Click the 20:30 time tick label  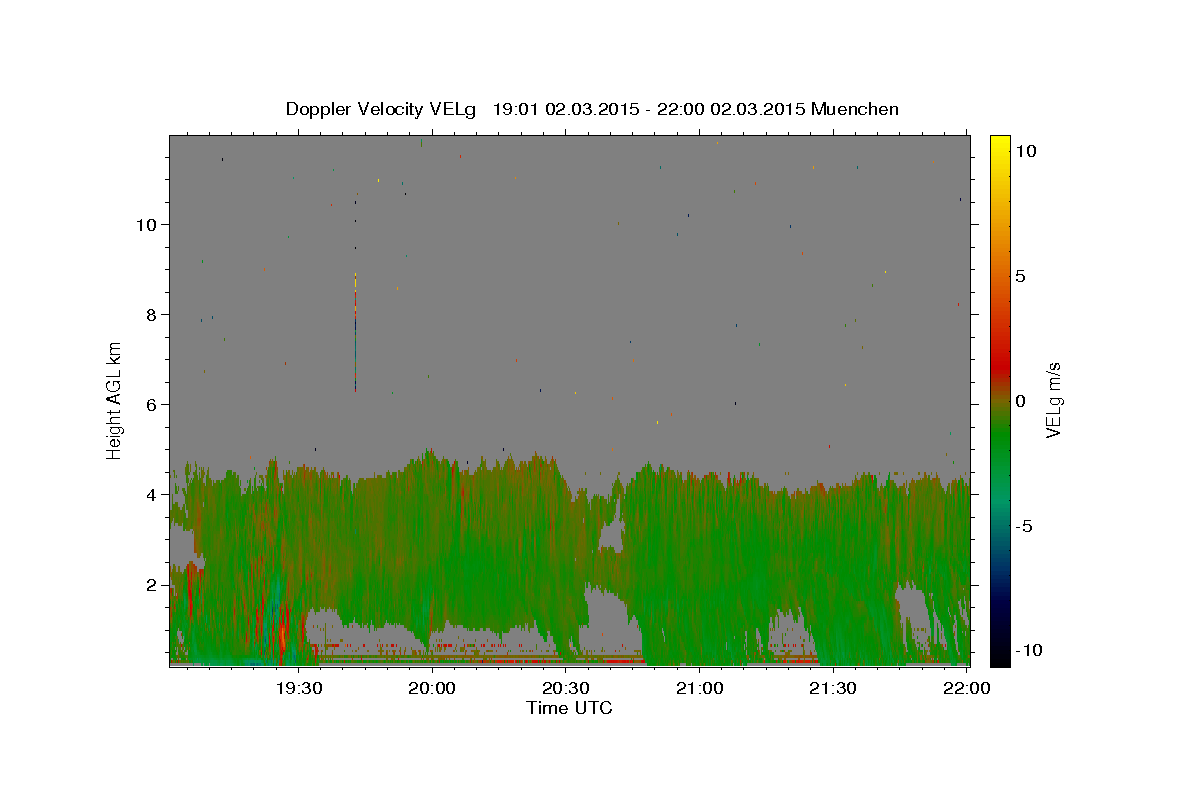[x=566, y=688]
